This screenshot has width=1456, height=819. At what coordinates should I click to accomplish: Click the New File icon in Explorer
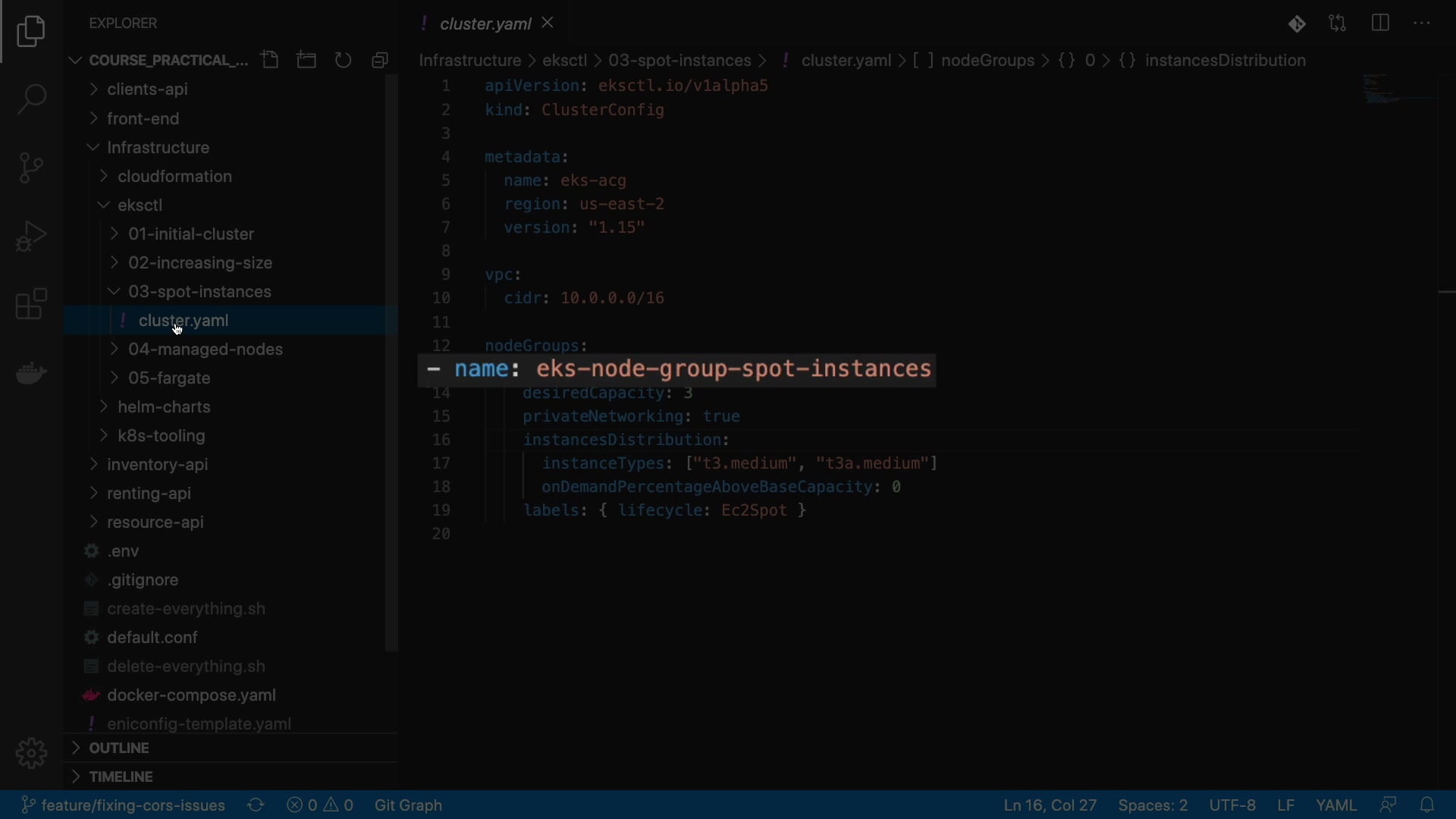tap(270, 60)
